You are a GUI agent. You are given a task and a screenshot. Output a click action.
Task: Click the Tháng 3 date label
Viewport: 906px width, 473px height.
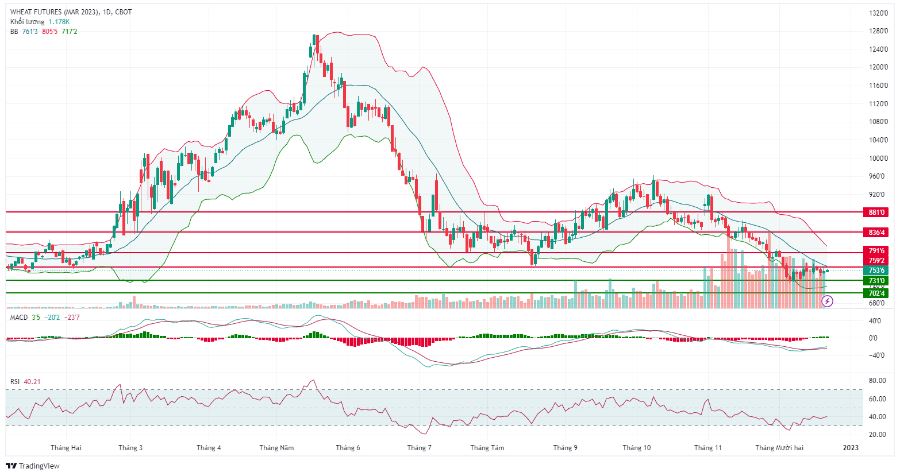[131, 448]
